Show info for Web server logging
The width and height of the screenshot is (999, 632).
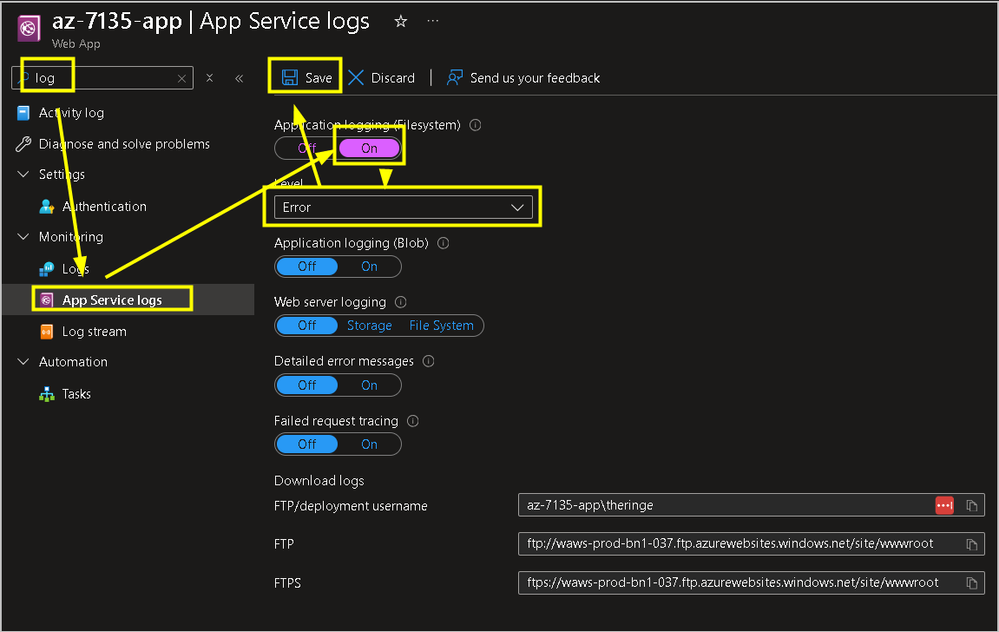401,302
